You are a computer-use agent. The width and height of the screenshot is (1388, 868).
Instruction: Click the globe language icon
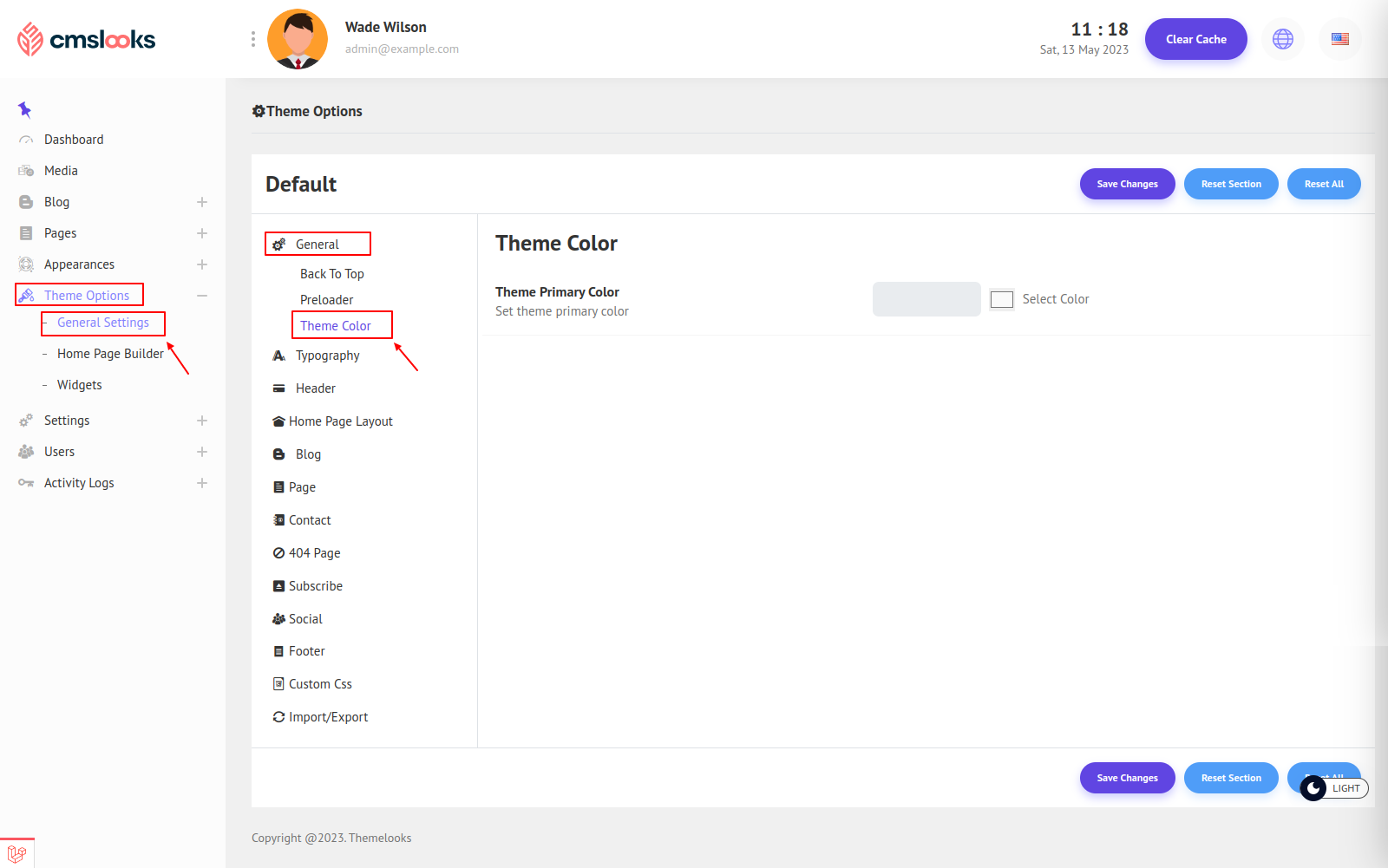1283,39
